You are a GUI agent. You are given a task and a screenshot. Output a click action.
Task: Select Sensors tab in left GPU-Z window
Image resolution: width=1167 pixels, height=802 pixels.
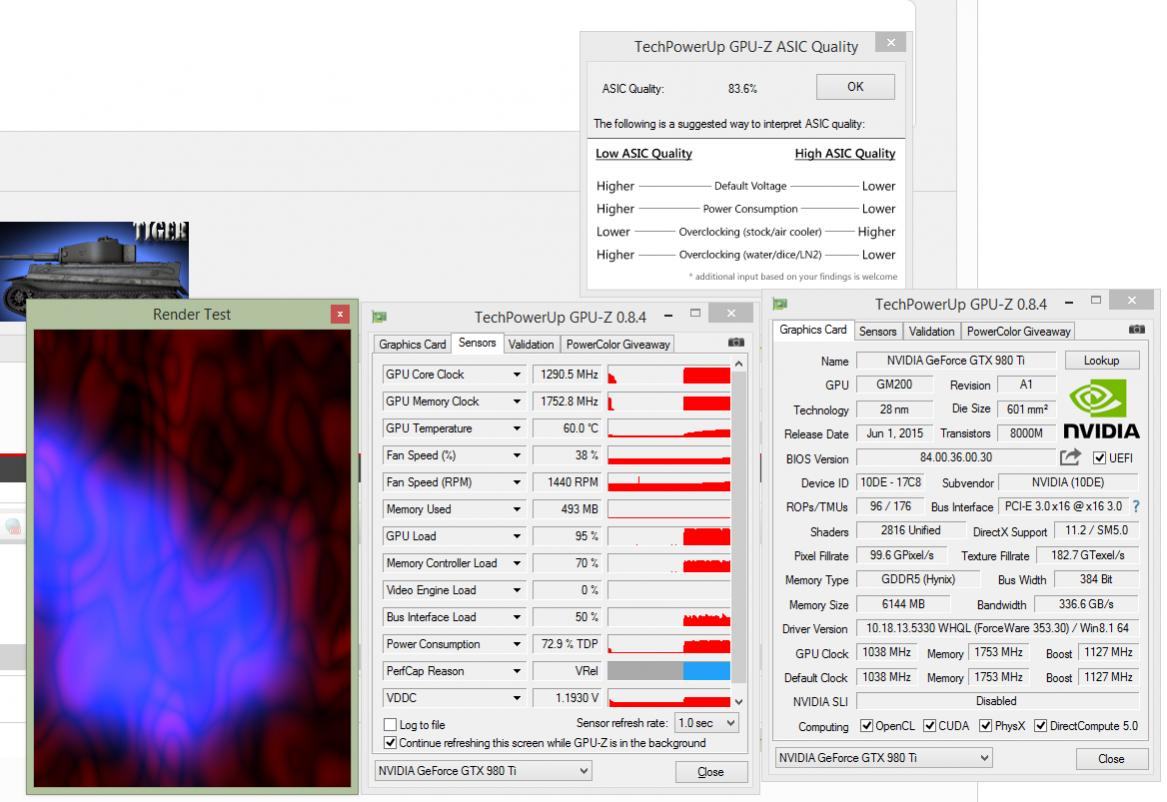pyautogui.click(x=477, y=342)
